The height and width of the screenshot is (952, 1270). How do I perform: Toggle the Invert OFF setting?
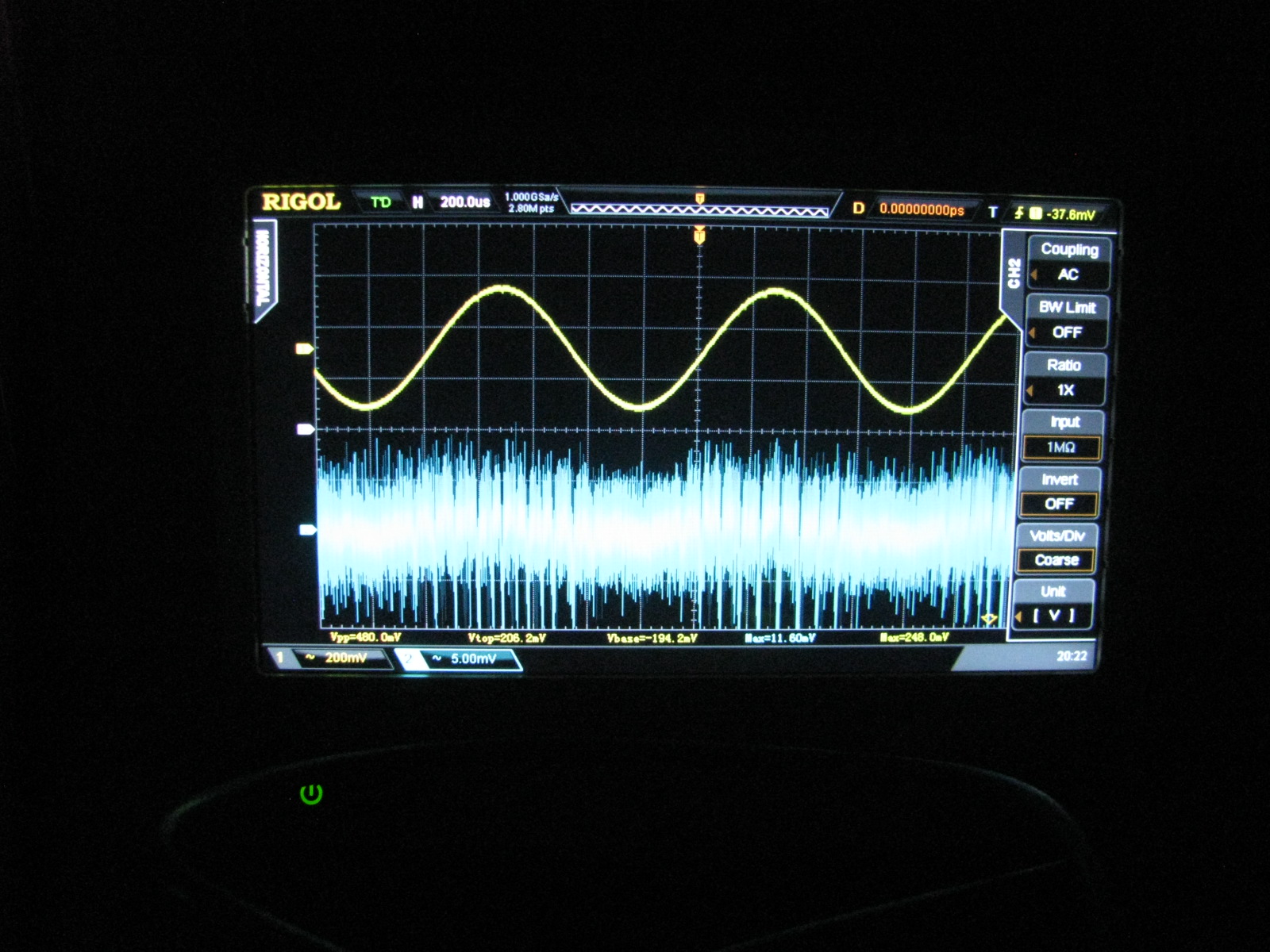1059,492
